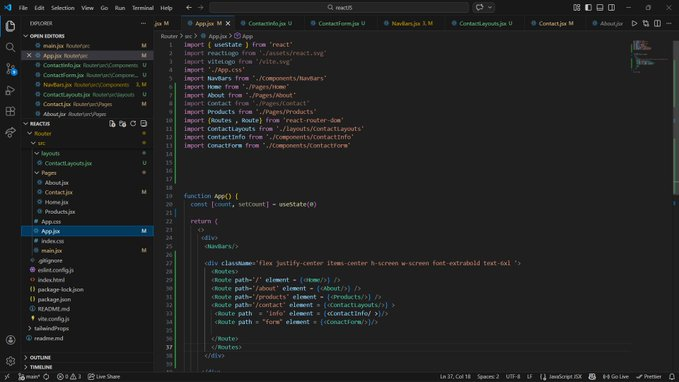Image resolution: width=679 pixels, height=382 pixels.
Task: Toggle the primary side bar
Action: pos(588,7)
